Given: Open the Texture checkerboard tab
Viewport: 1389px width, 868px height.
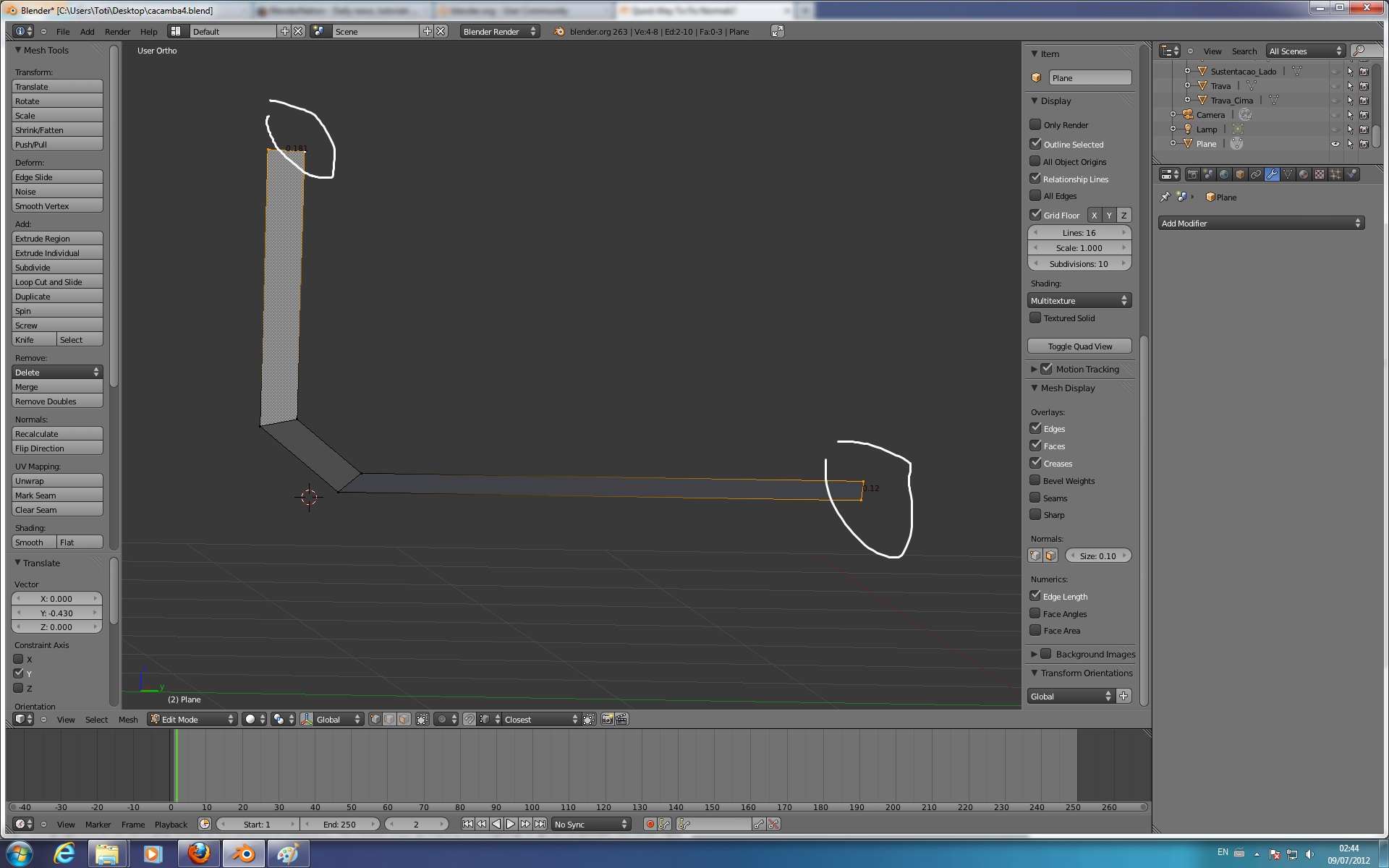Looking at the screenshot, I should pos(1320,174).
